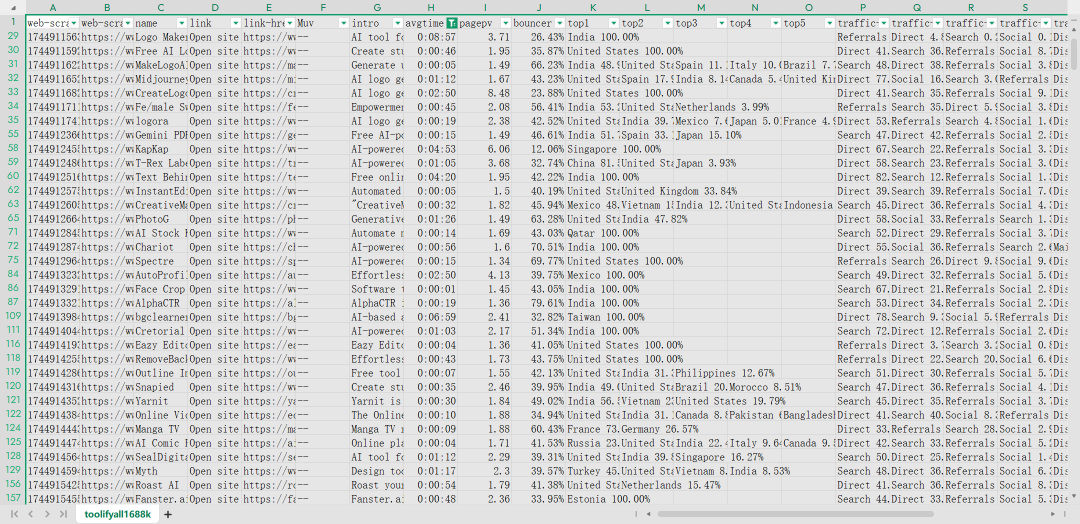The width and height of the screenshot is (1080, 524).
Task: Open traffic filter dropdown in column P
Action: coord(883,23)
